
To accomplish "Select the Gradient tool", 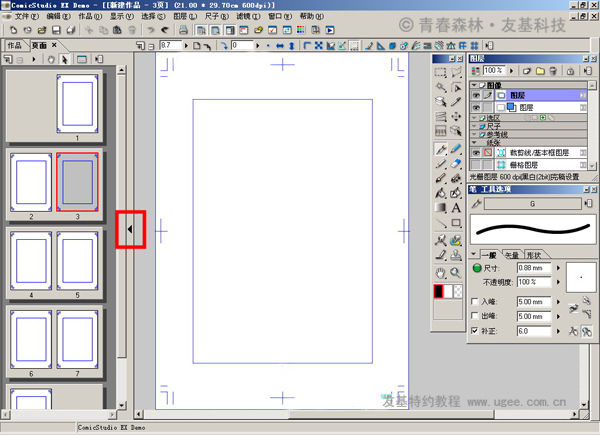I will click(440, 208).
